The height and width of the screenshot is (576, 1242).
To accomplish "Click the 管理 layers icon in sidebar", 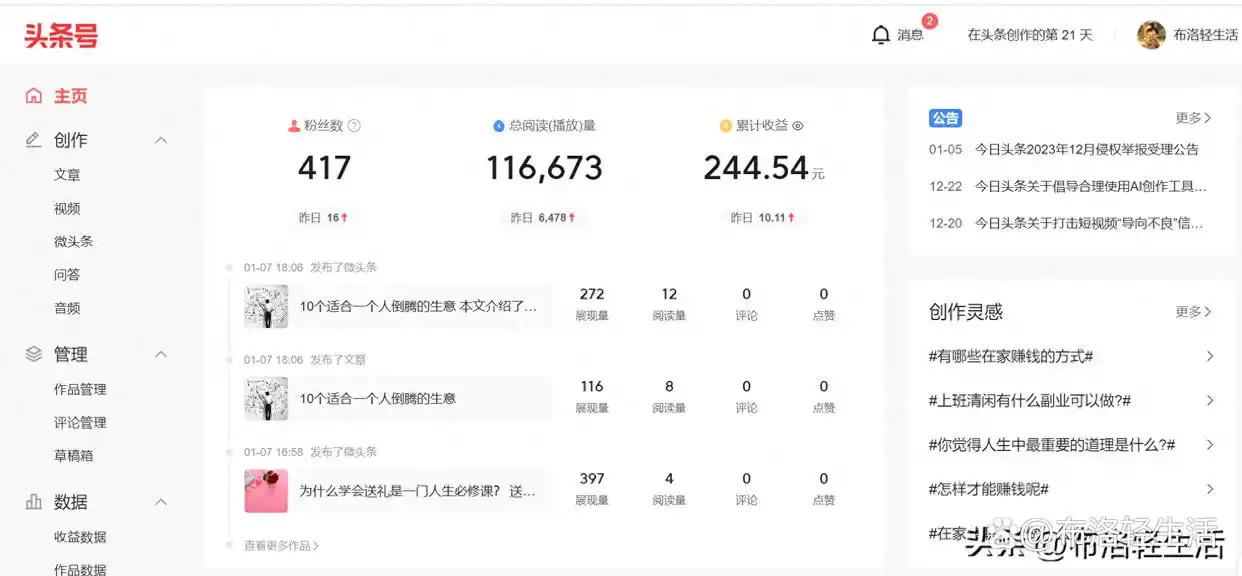I will pos(32,354).
